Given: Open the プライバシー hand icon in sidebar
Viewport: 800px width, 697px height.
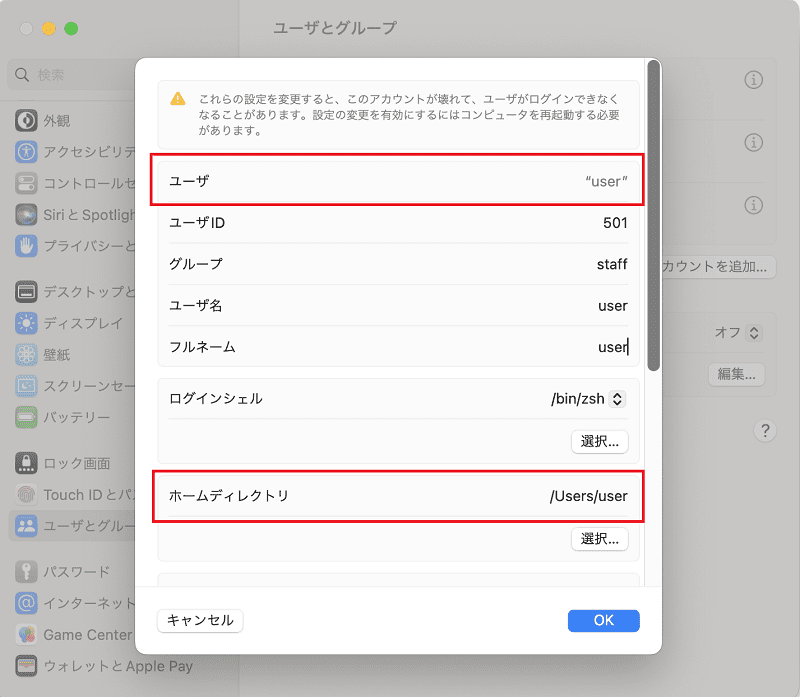Looking at the screenshot, I should pyautogui.click(x=26, y=246).
